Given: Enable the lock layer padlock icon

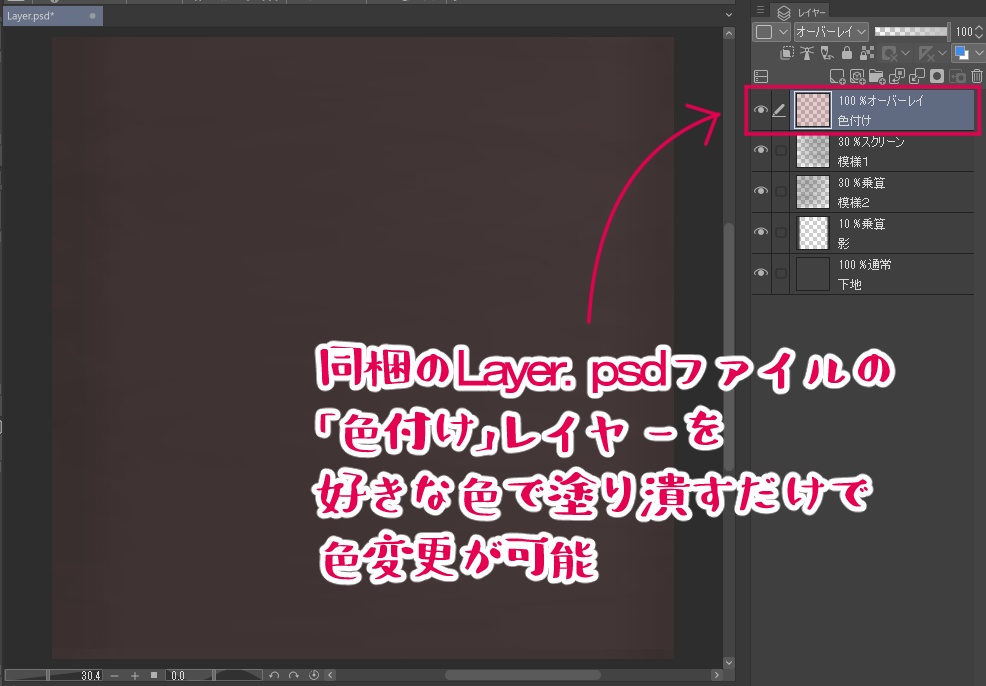Looking at the screenshot, I should [x=847, y=53].
